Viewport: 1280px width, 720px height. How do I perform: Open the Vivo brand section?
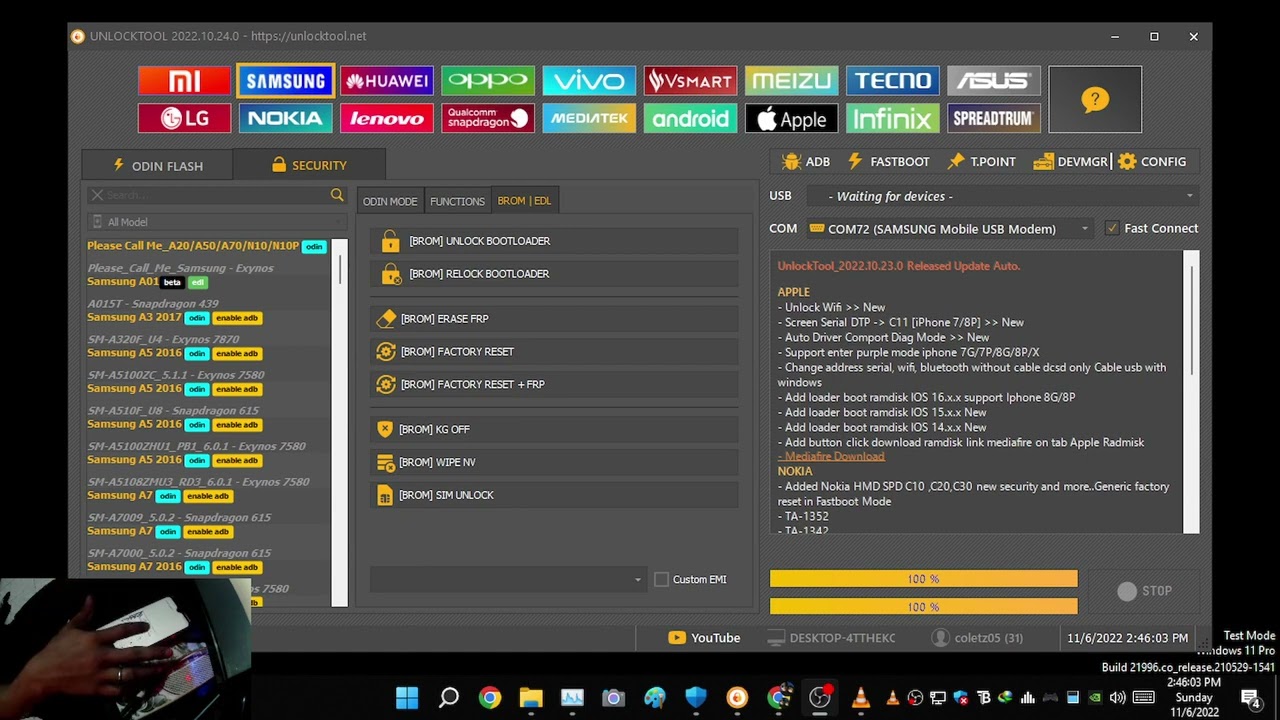(589, 81)
